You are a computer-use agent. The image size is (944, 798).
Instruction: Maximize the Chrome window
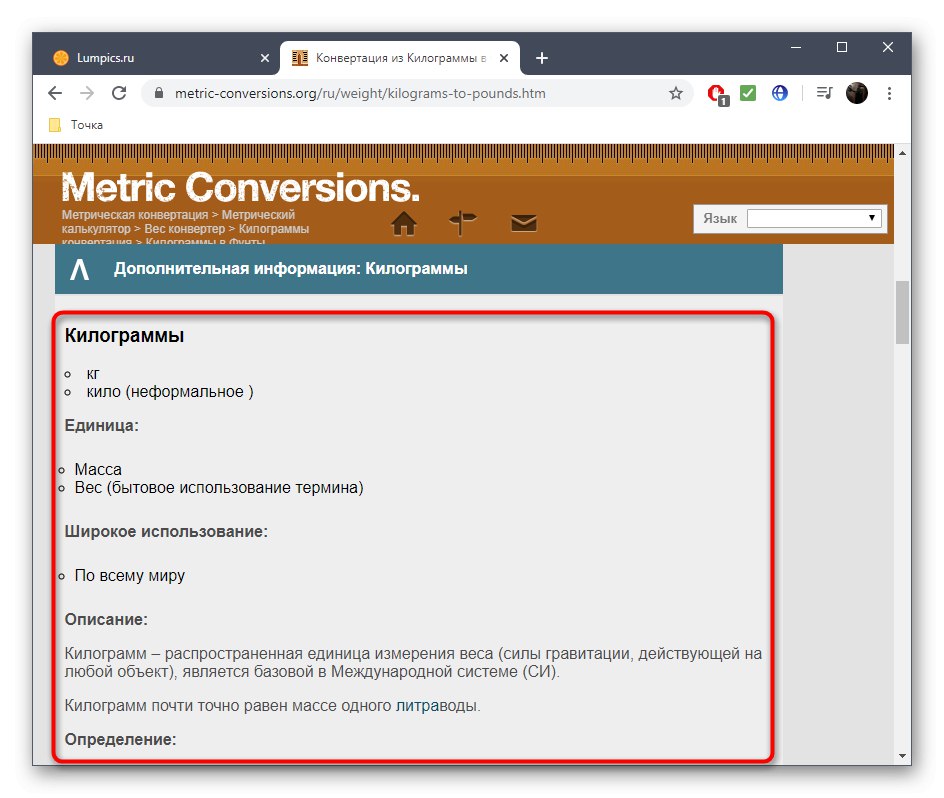[x=842, y=47]
